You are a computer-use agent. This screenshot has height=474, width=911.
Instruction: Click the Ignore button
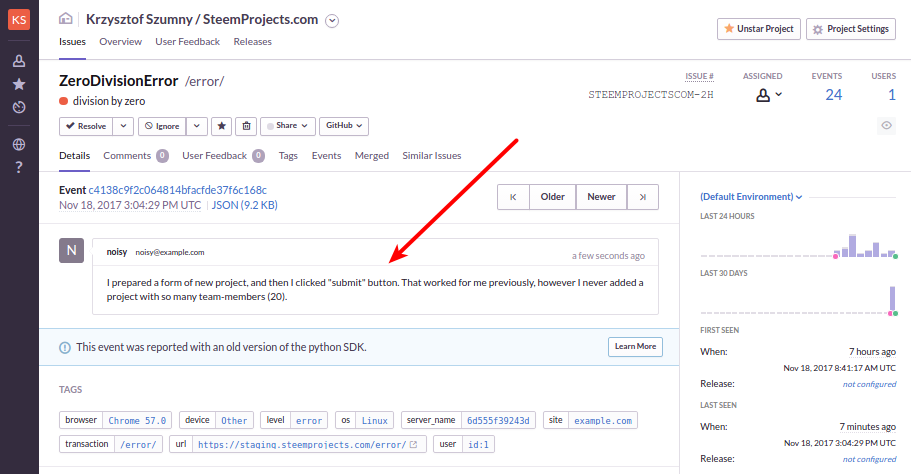click(x=162, y=126)
